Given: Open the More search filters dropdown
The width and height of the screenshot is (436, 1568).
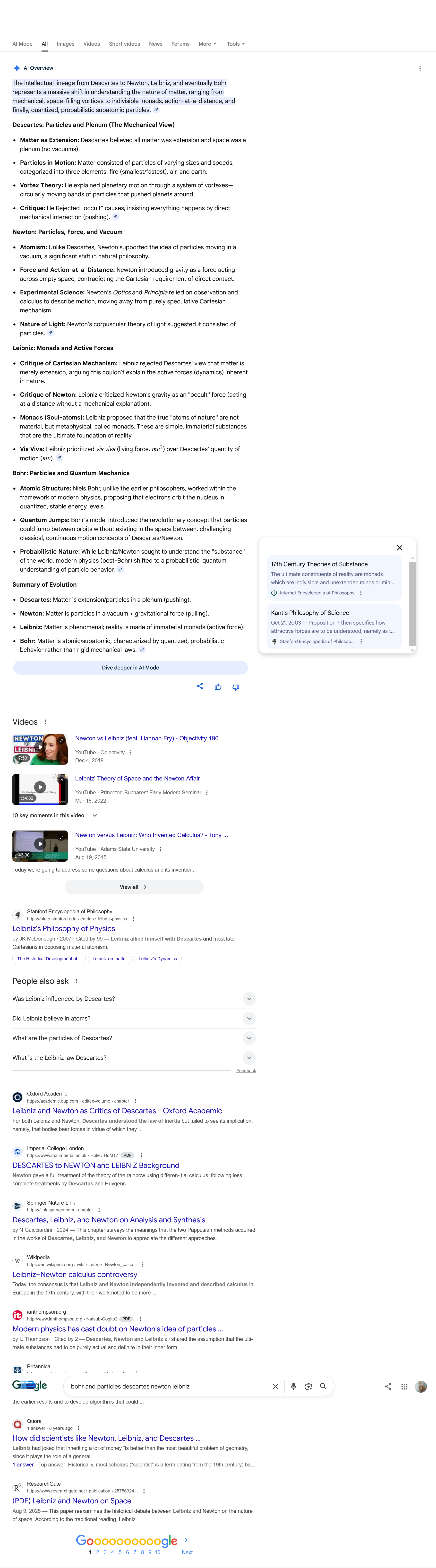Looking at the screenshot, I should (207, 44).
